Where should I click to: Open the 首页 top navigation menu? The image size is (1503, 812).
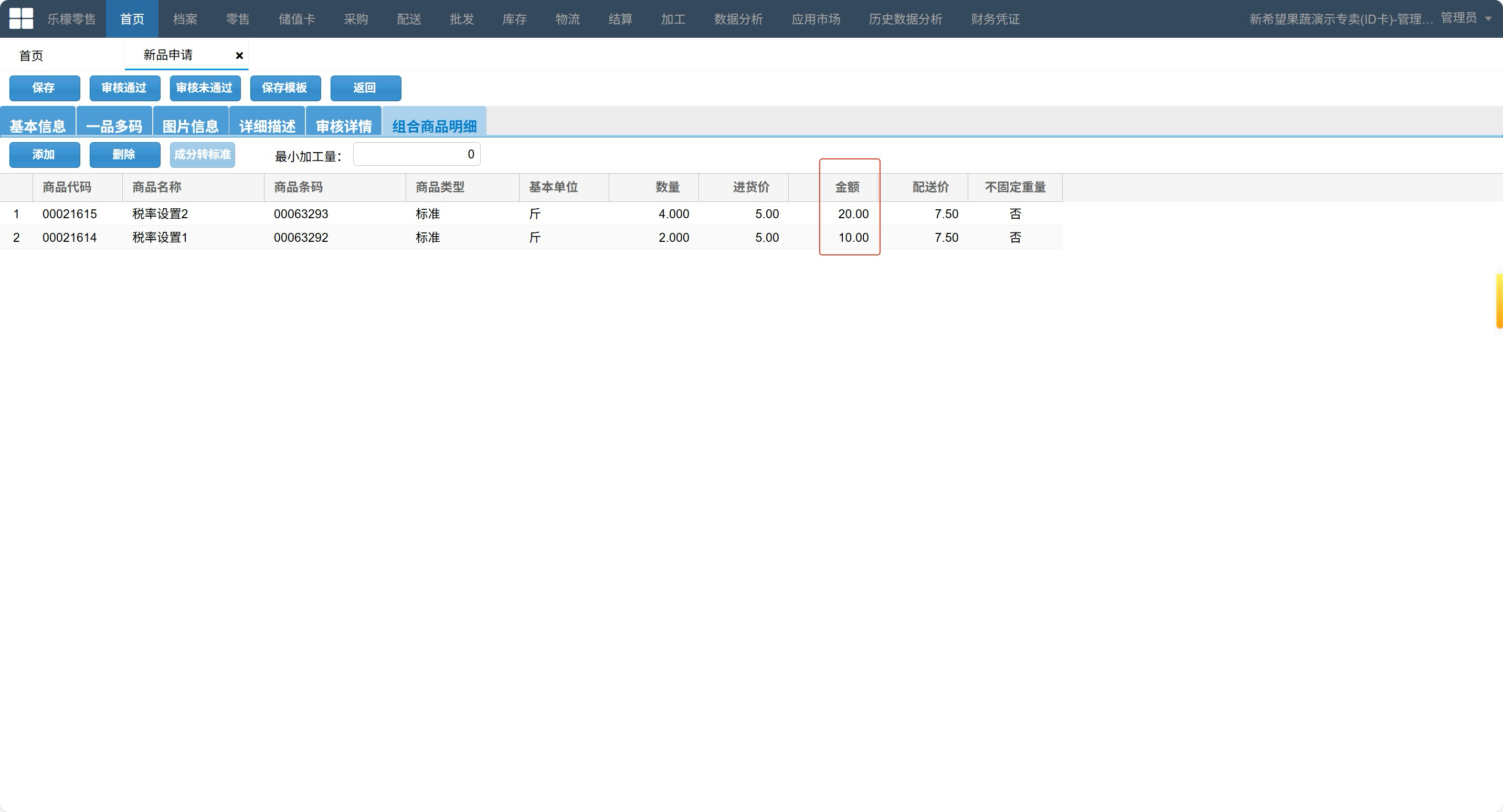(x=132, y=19)
